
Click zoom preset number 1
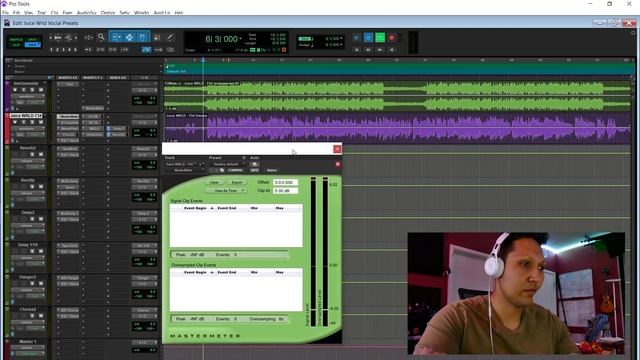coord(51,50)
